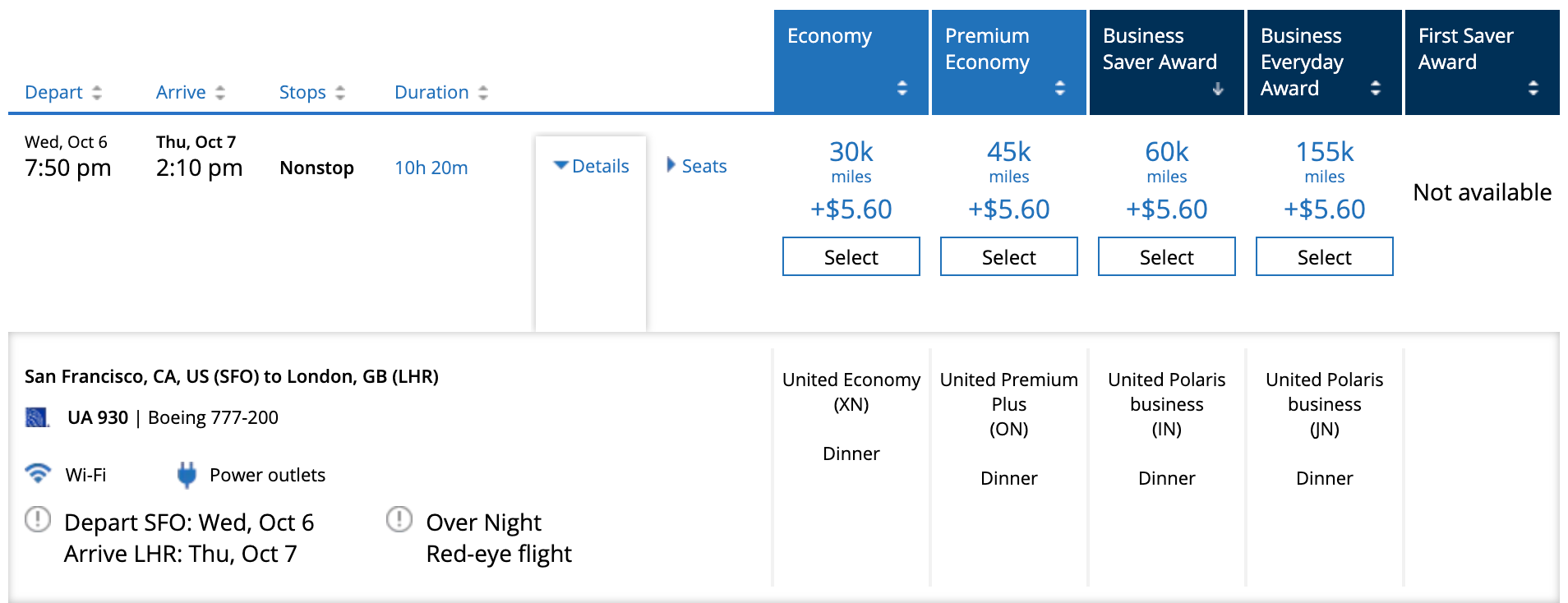Click the Arrive column sort arrows
1568x603 pixels.
pos(220,93)
